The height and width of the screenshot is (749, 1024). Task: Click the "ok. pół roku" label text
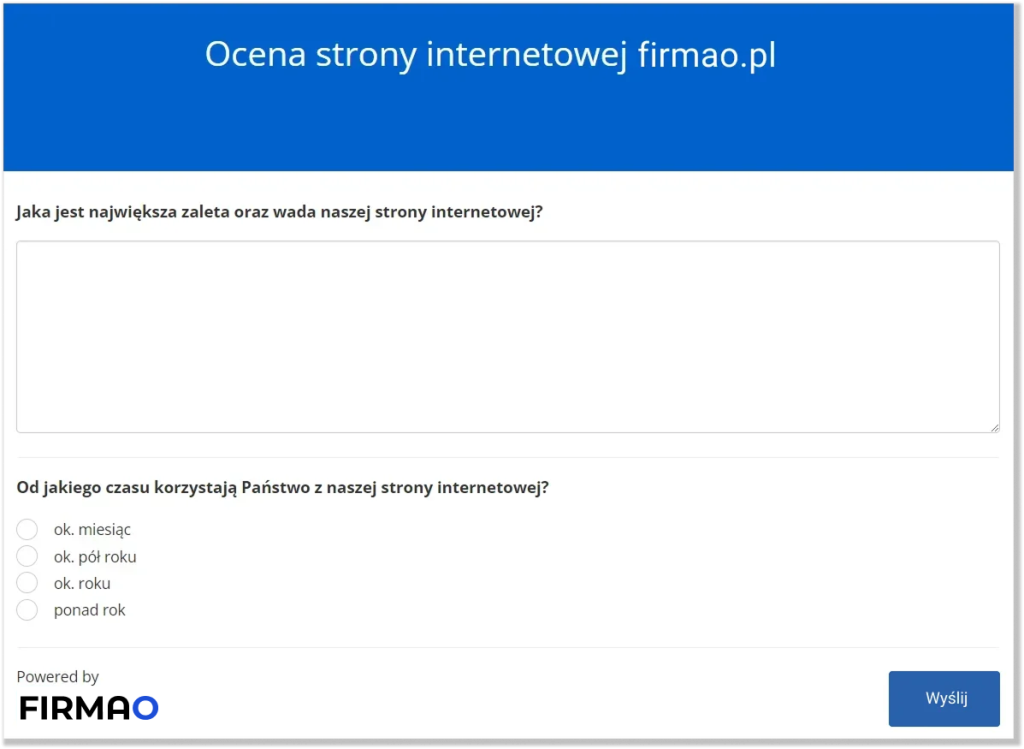(x=95, y=557)
